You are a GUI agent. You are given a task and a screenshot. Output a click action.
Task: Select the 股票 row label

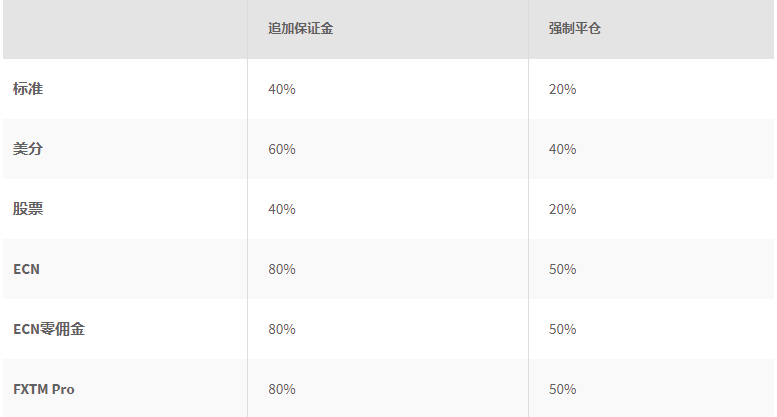(28, 209)
